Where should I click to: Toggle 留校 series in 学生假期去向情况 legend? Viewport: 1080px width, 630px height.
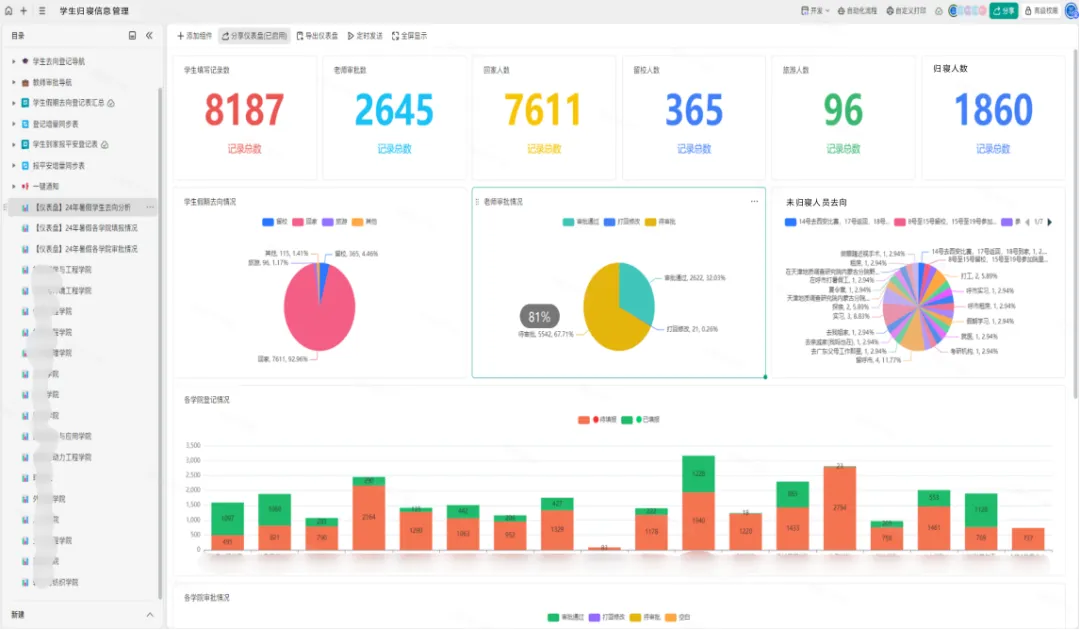275,222
